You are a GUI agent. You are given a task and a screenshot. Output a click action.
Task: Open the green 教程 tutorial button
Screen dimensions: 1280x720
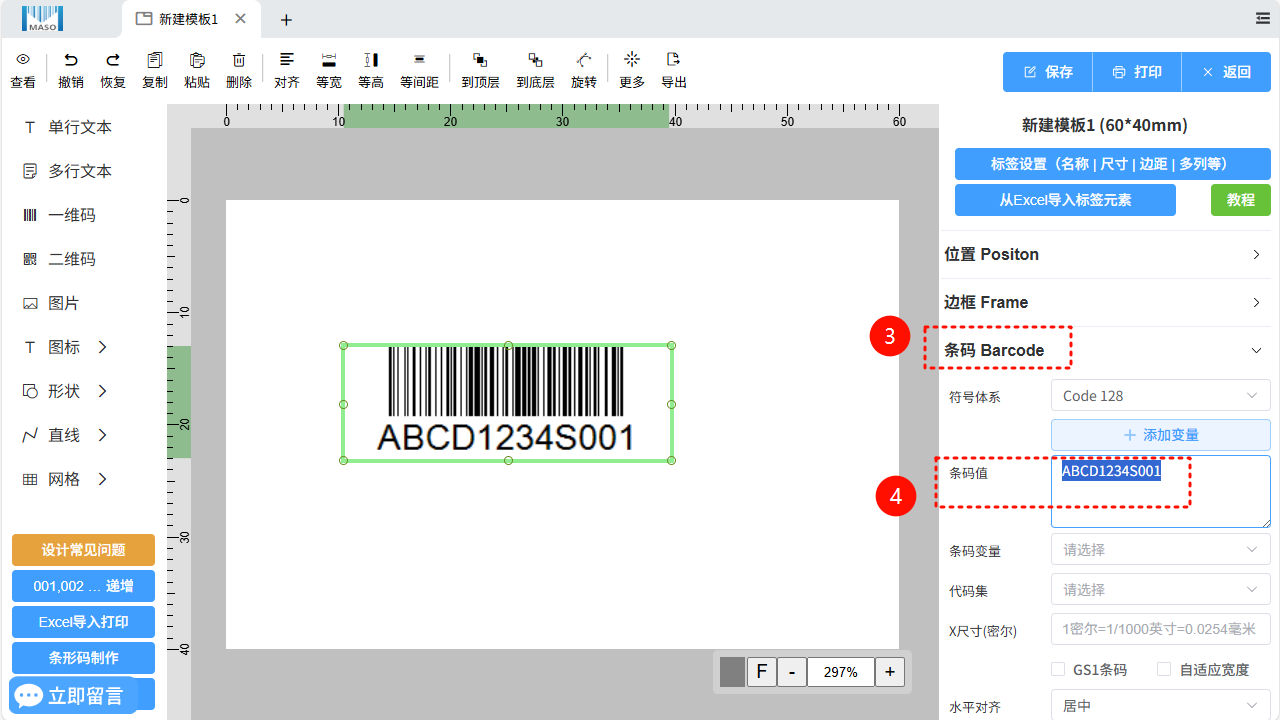pos(1241,200)
